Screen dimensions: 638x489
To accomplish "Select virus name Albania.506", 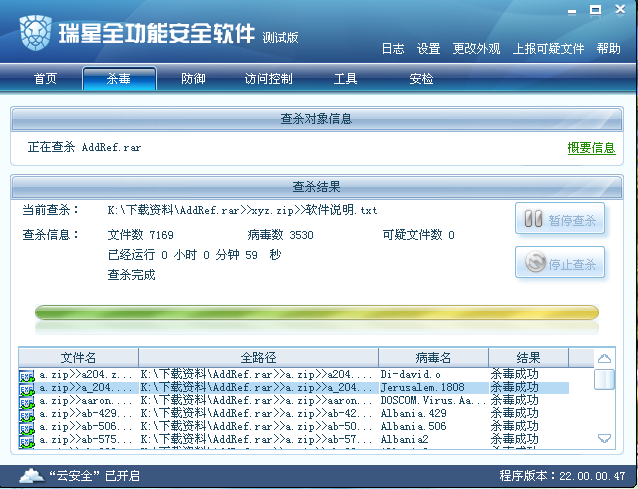I will 413,427.
